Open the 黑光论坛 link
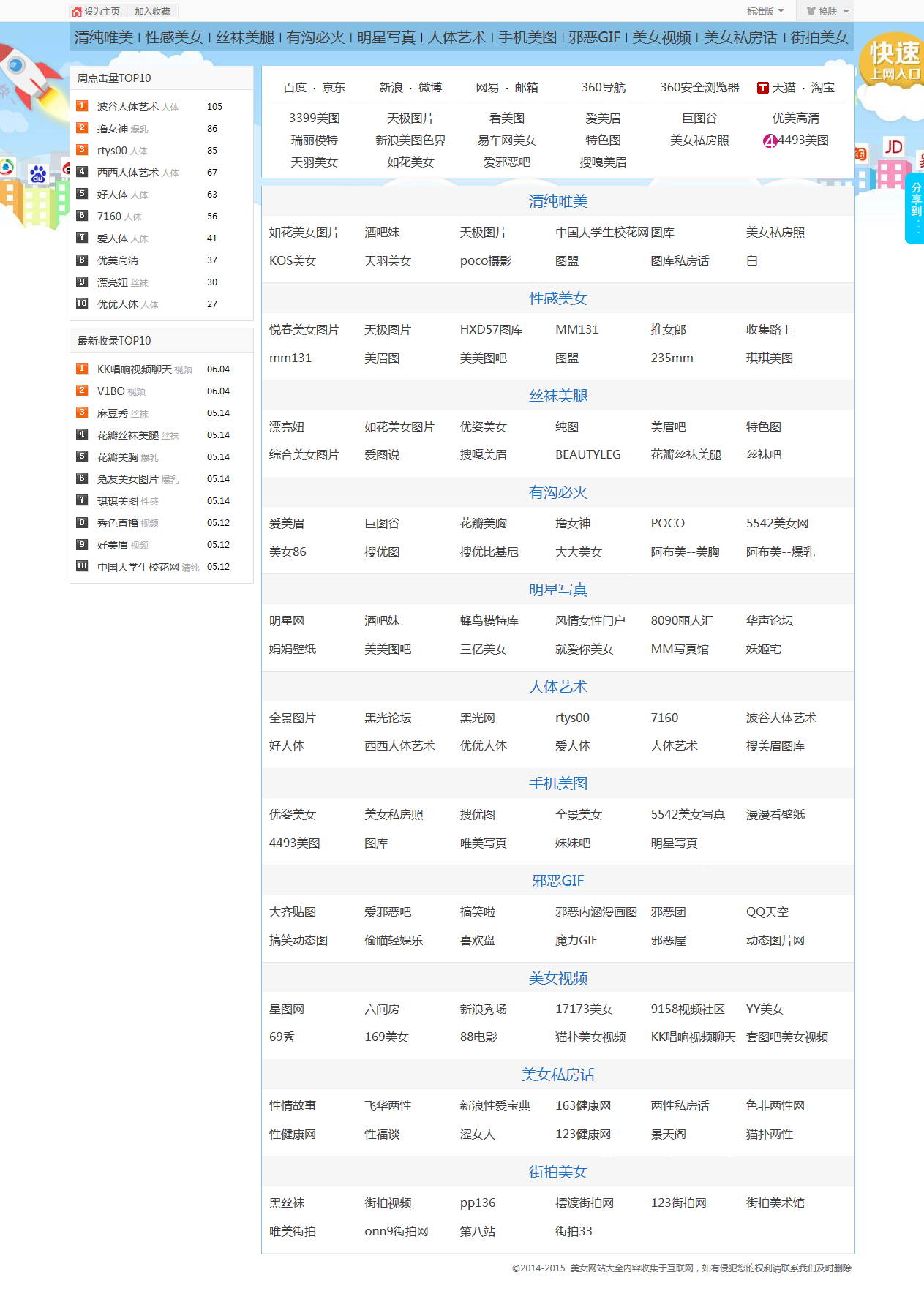This screenshot has width=924, height=1294. pos(388,718)
